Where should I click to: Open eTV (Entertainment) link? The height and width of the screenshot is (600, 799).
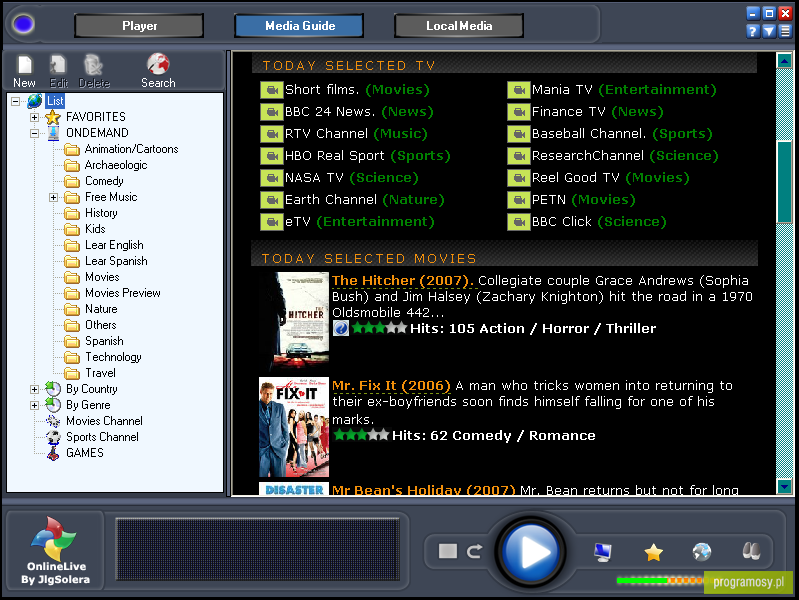(x=359, y=221)
